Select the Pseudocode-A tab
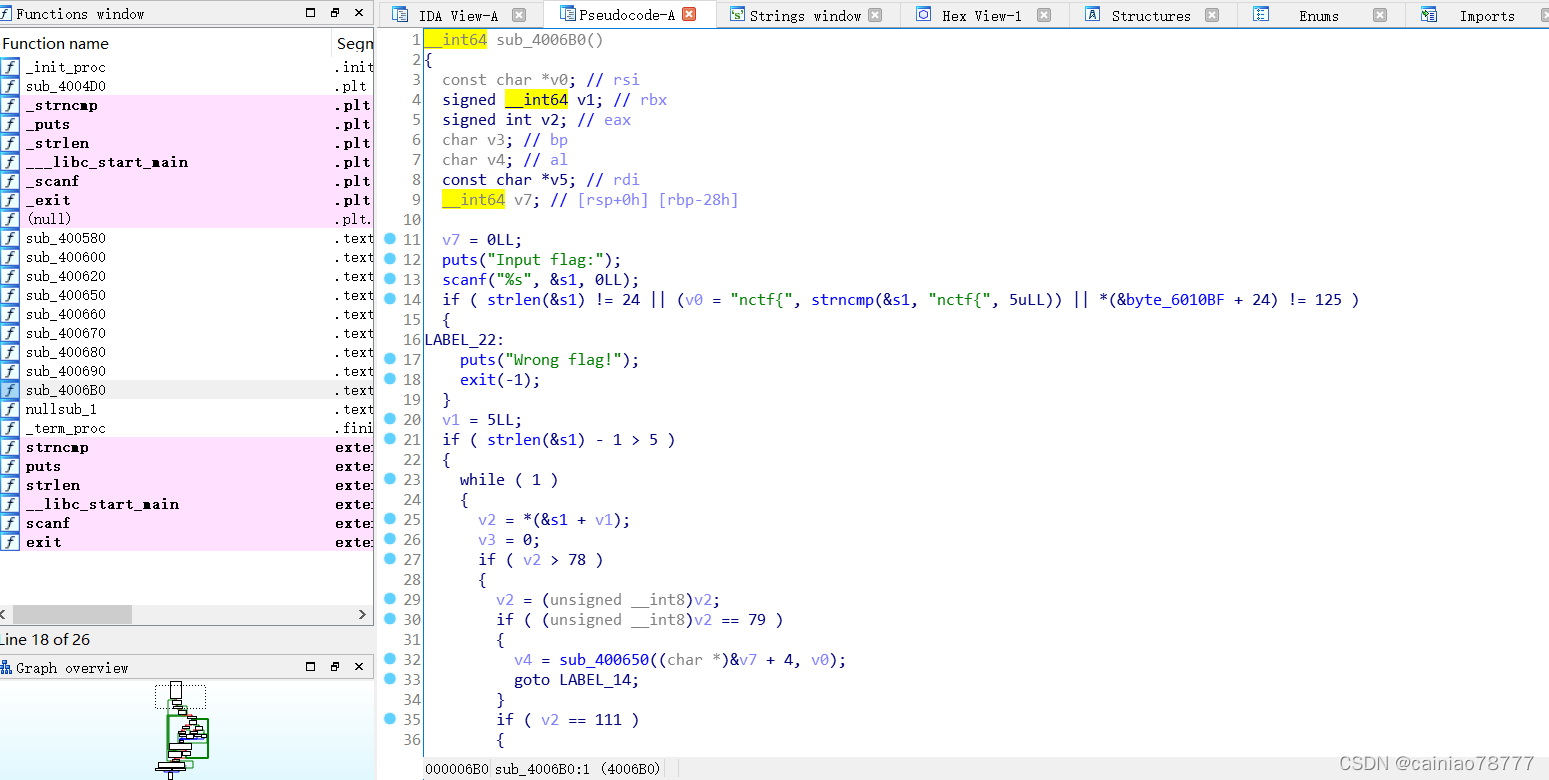The image size is (1549, 780). point(626,15)
